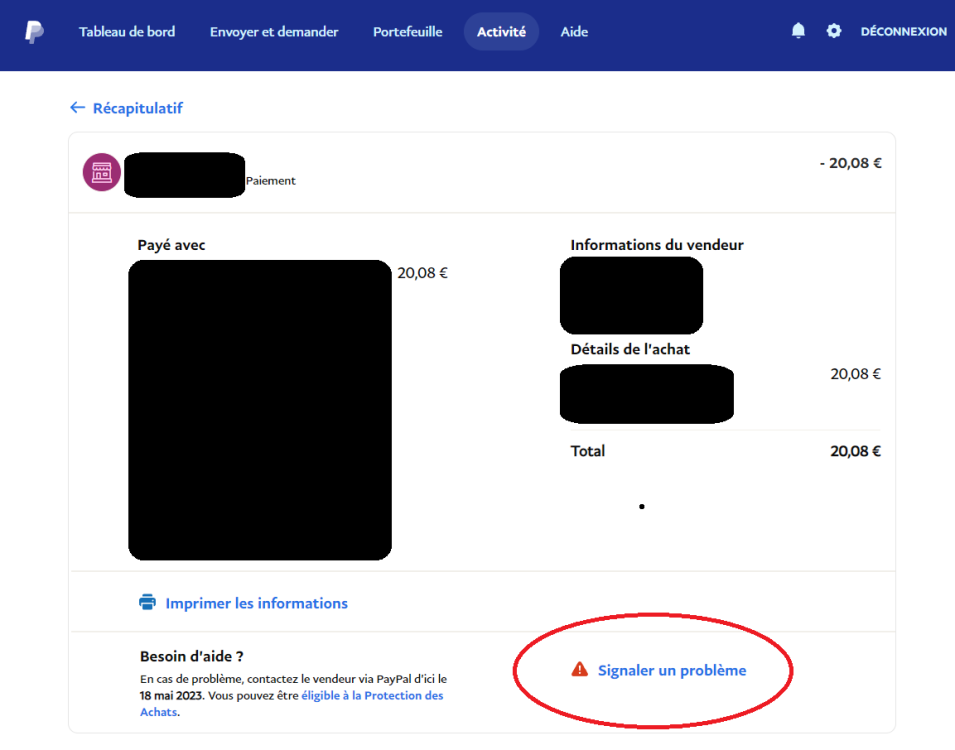Click the bold Total amount 20,08 €
The width and height of the screenshot is (955, 750).
pos(856,451)
